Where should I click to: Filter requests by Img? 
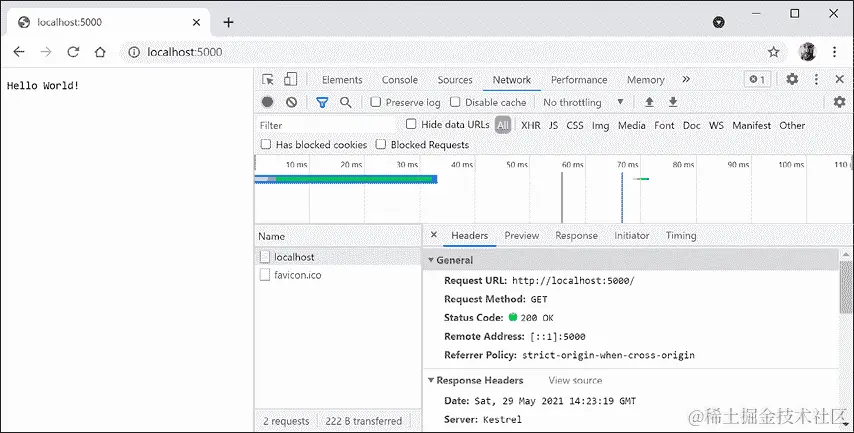(600, 125)
